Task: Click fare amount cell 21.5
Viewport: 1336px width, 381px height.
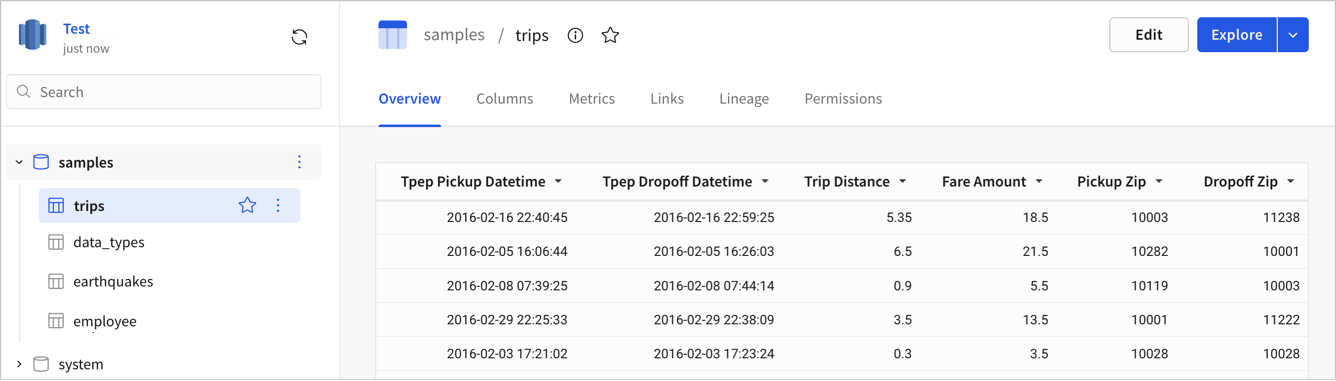Action: pyautogui.click(x=1036, y=251)
